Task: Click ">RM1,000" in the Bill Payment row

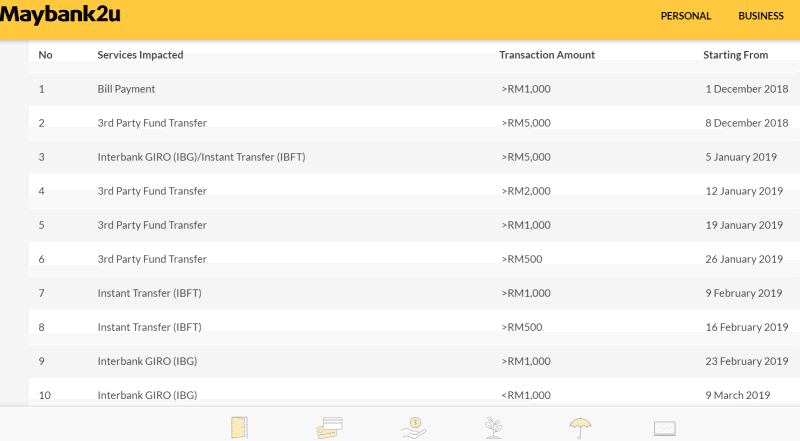Action: pos(526,89)
